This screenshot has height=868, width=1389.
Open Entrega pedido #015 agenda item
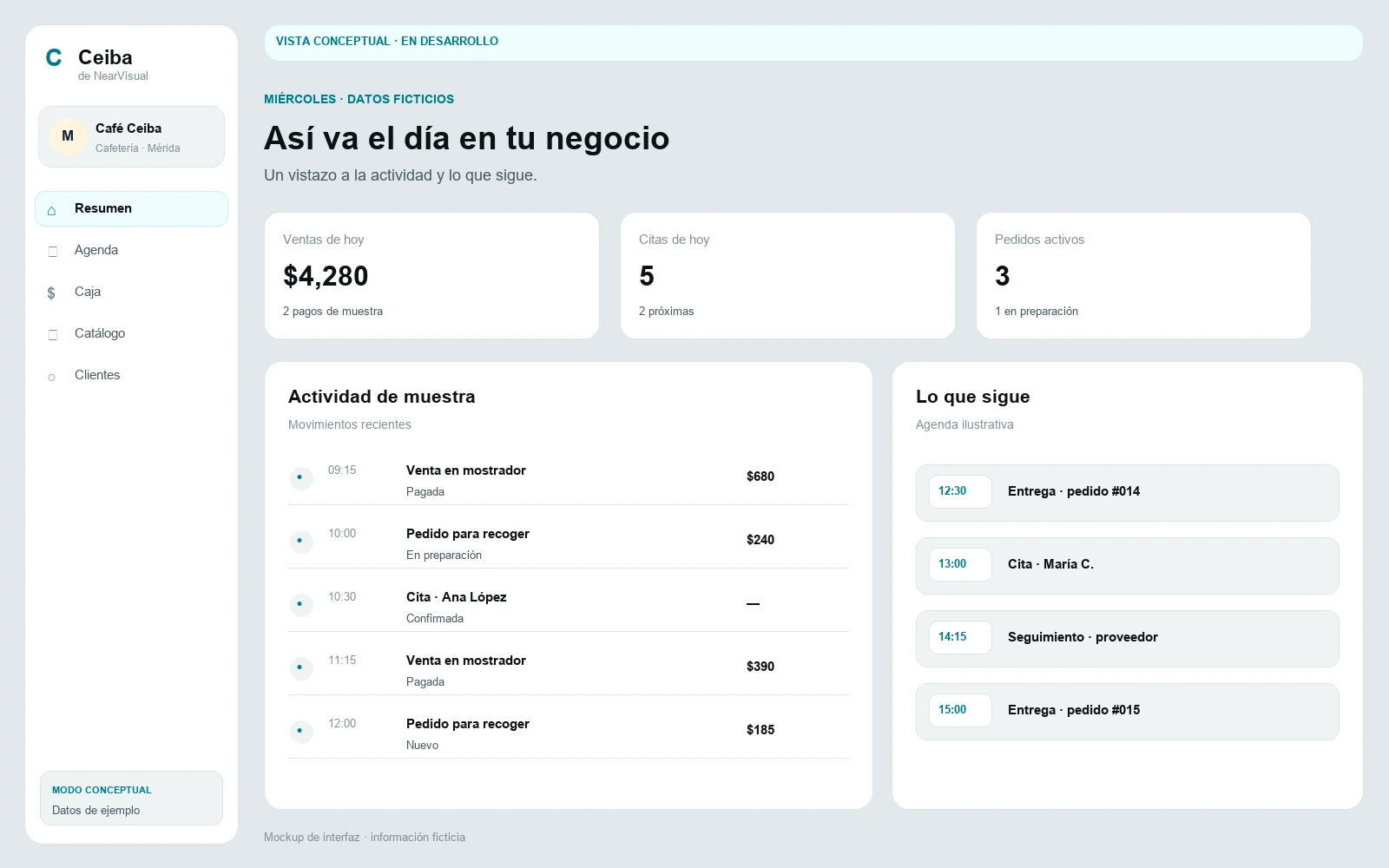1127,712
